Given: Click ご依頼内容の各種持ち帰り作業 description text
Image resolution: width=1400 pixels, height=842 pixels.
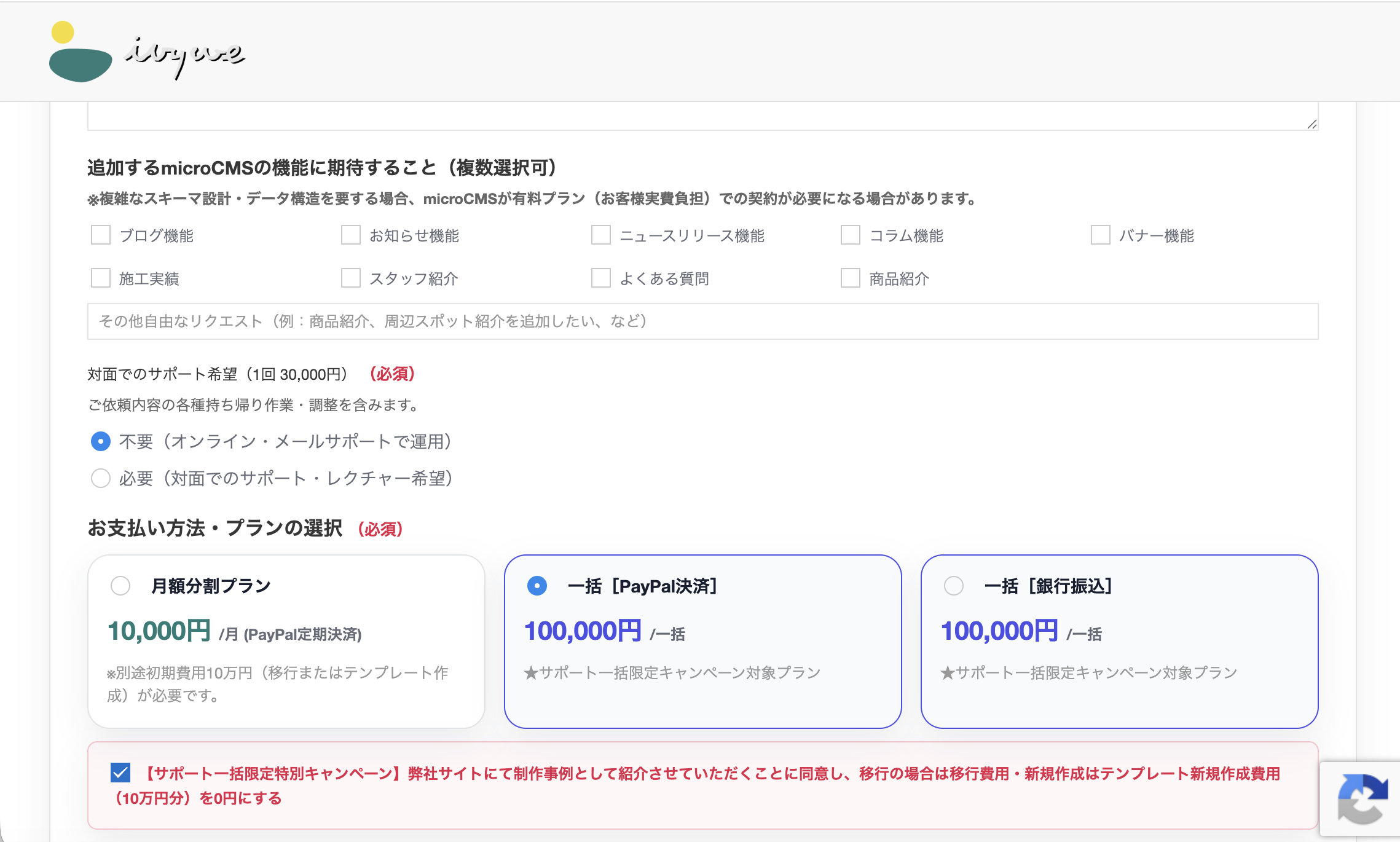Looking at the screenshot, I should pos(254,405).
